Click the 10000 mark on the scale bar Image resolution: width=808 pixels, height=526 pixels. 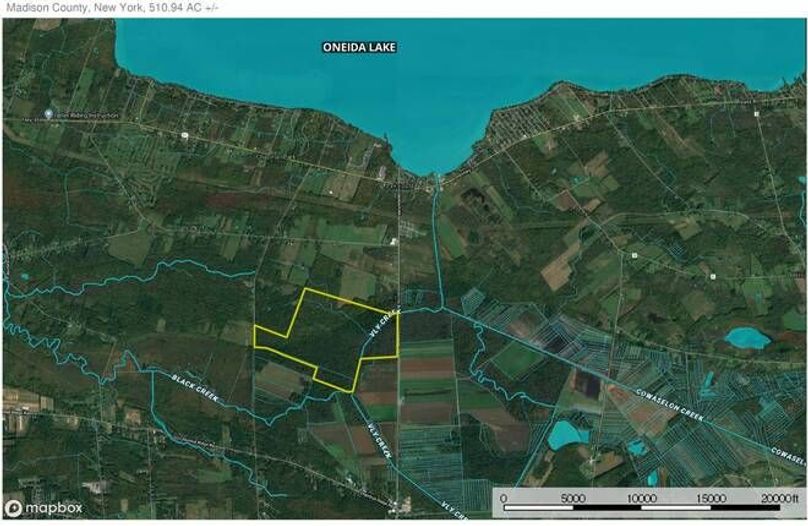[x=642, y=497]
